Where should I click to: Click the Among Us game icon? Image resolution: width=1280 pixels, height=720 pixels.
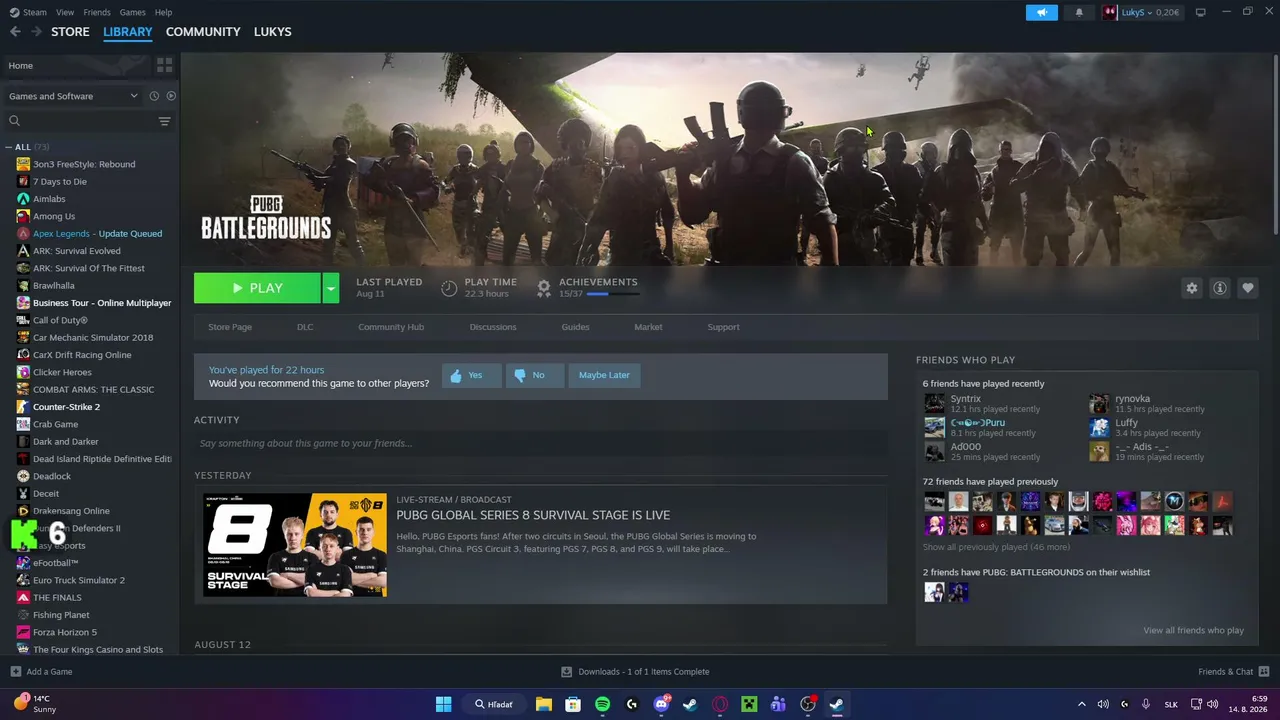23,216
